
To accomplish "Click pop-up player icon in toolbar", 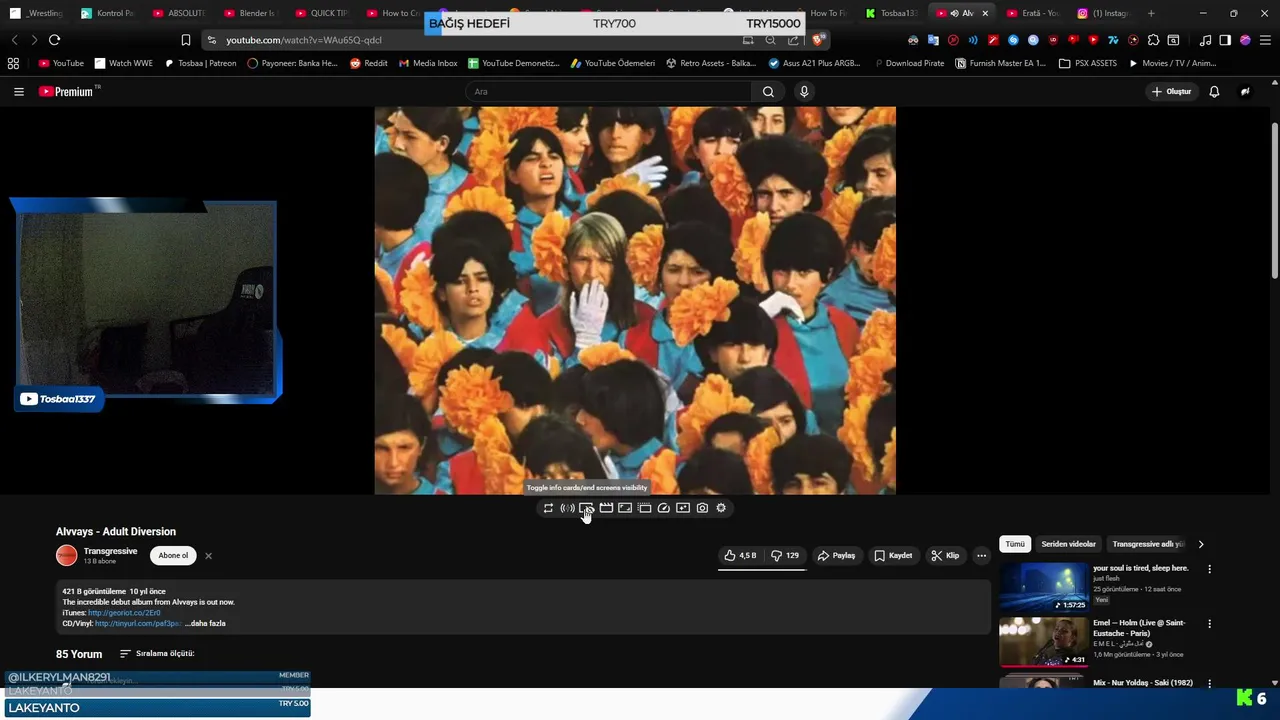I will (644, 508).
